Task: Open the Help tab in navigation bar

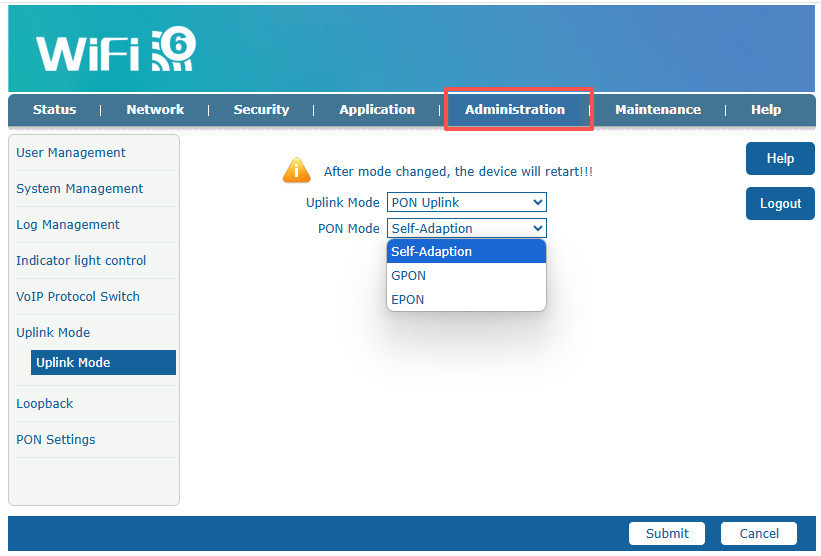Action: (766, 109)
